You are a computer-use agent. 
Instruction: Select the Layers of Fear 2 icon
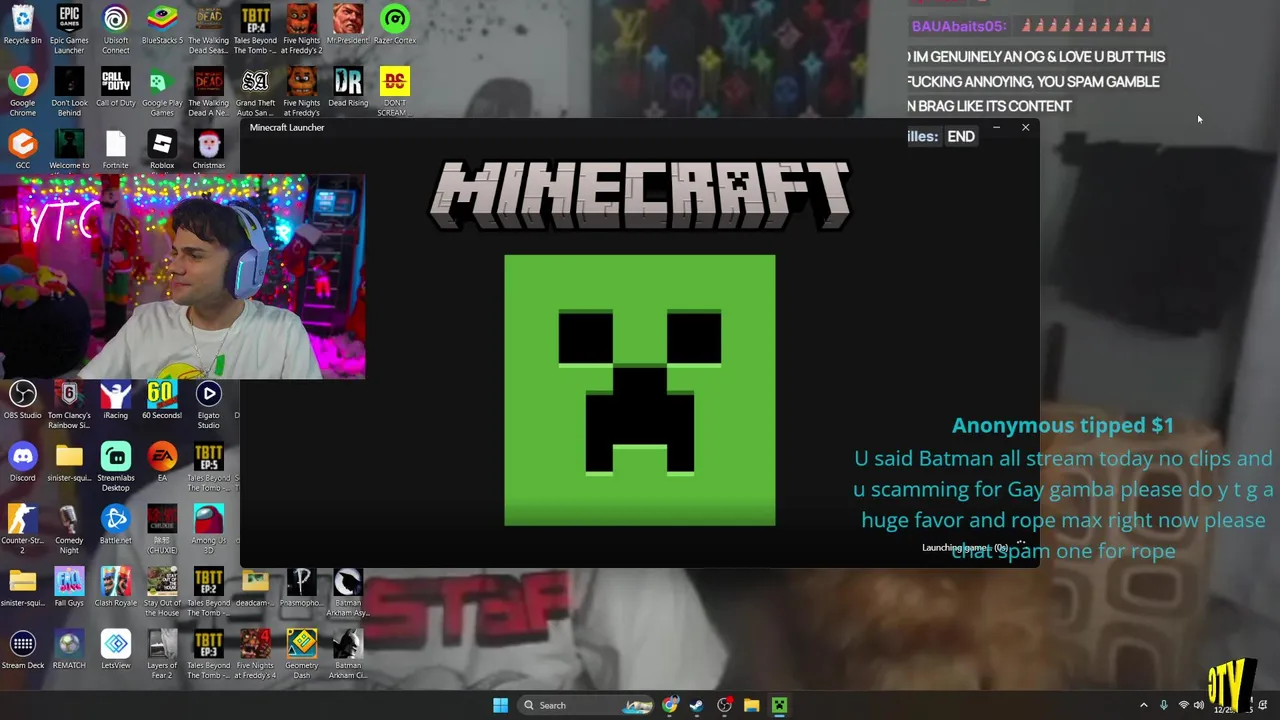point(162,655)
